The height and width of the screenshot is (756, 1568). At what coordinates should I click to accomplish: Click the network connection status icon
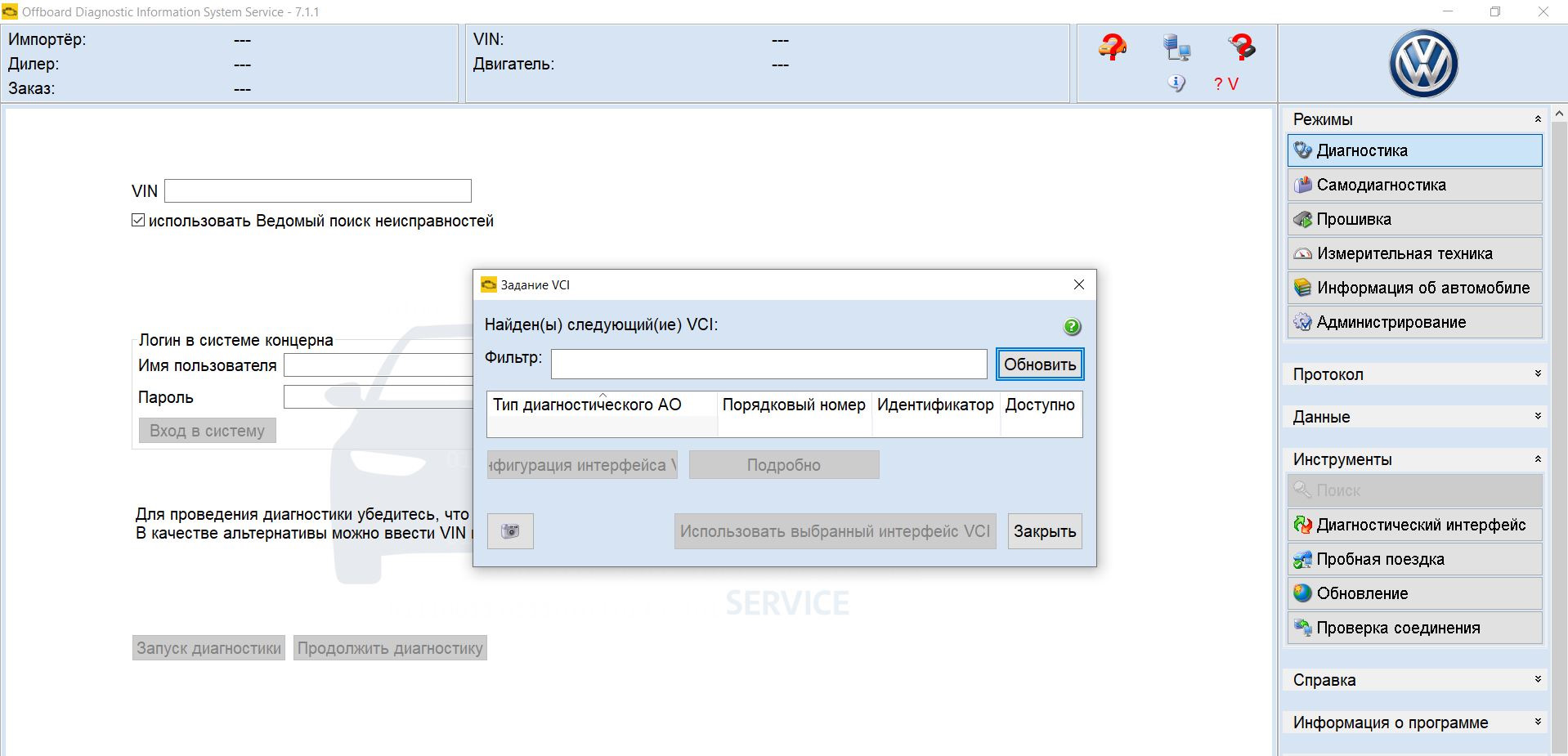pyautogui.click(x=1176, y=49)
